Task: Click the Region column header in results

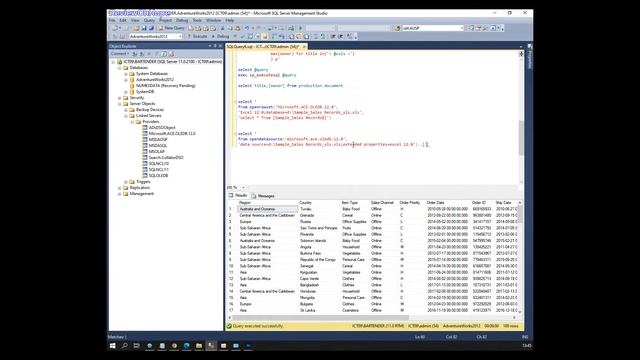Action: 267,202
